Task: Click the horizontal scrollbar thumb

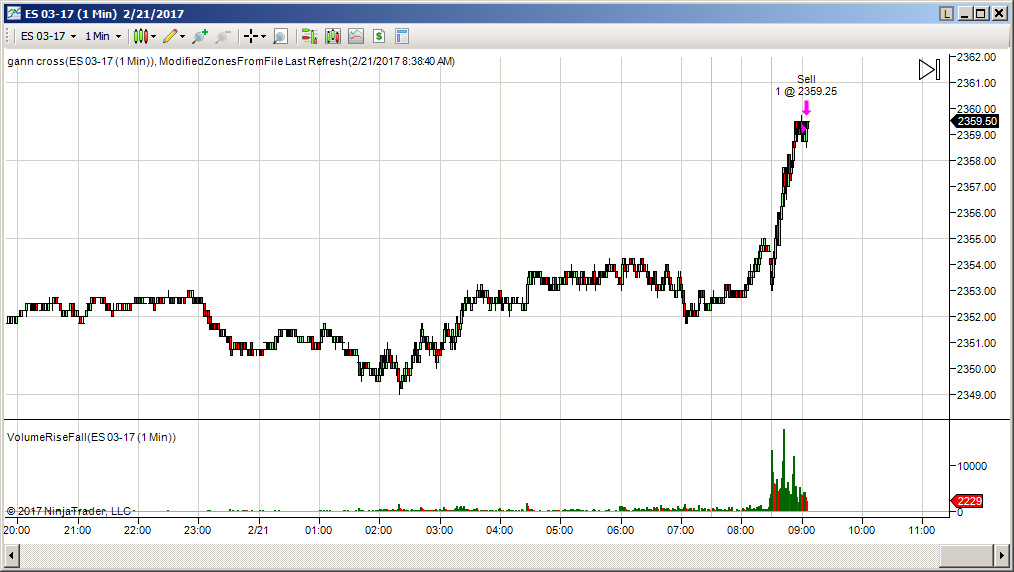Action: [x=966, y=556]
